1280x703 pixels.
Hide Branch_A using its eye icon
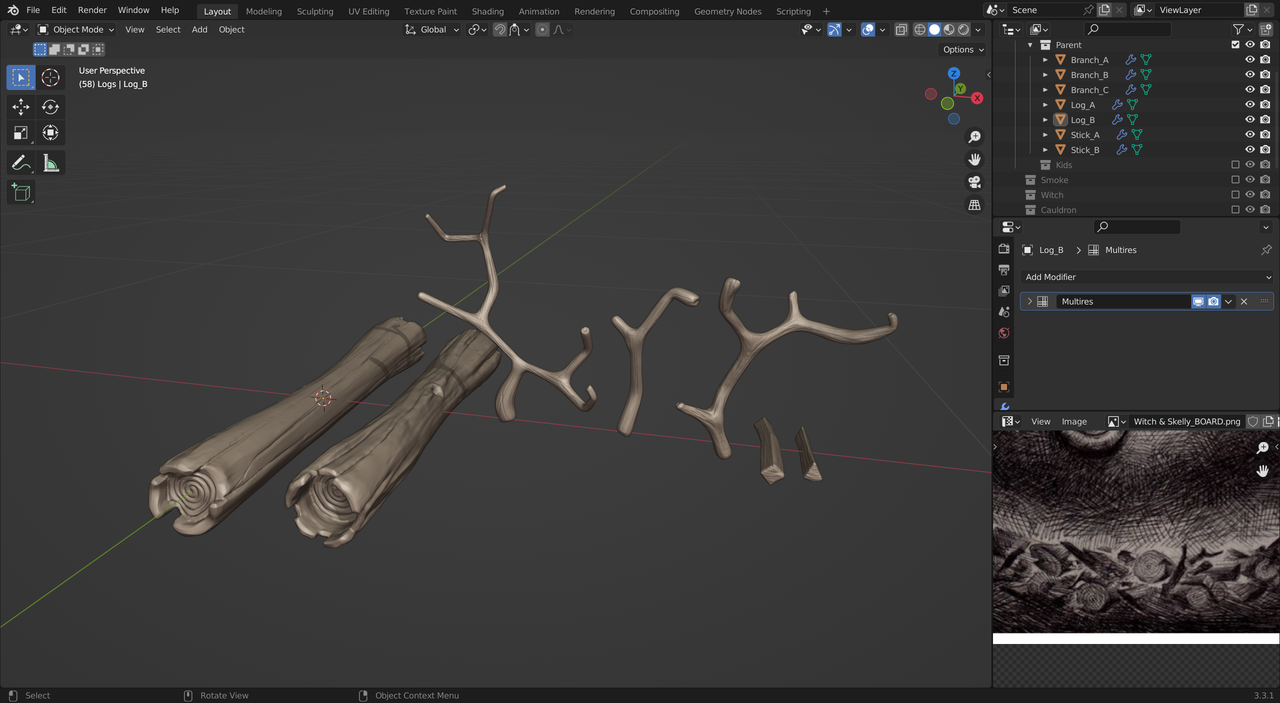coord(1249,60)
